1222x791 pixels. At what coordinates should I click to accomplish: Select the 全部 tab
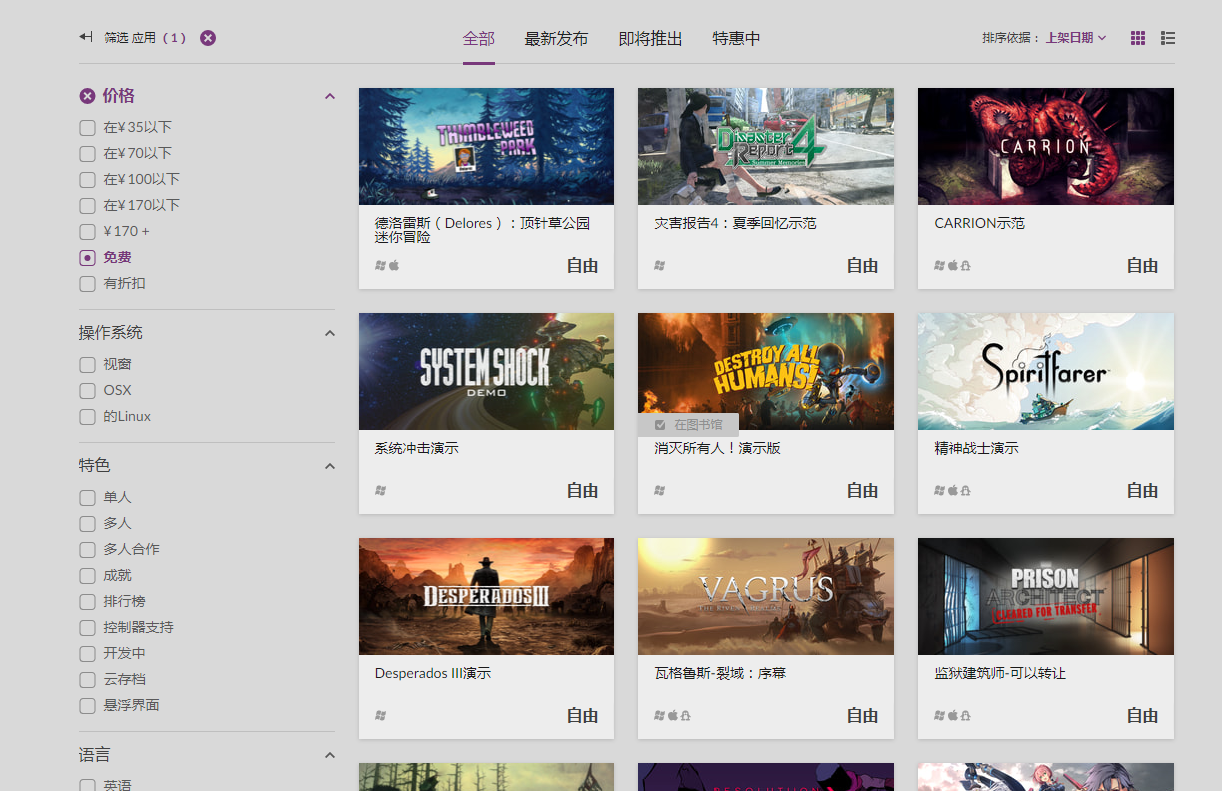(x=479, y=38)
